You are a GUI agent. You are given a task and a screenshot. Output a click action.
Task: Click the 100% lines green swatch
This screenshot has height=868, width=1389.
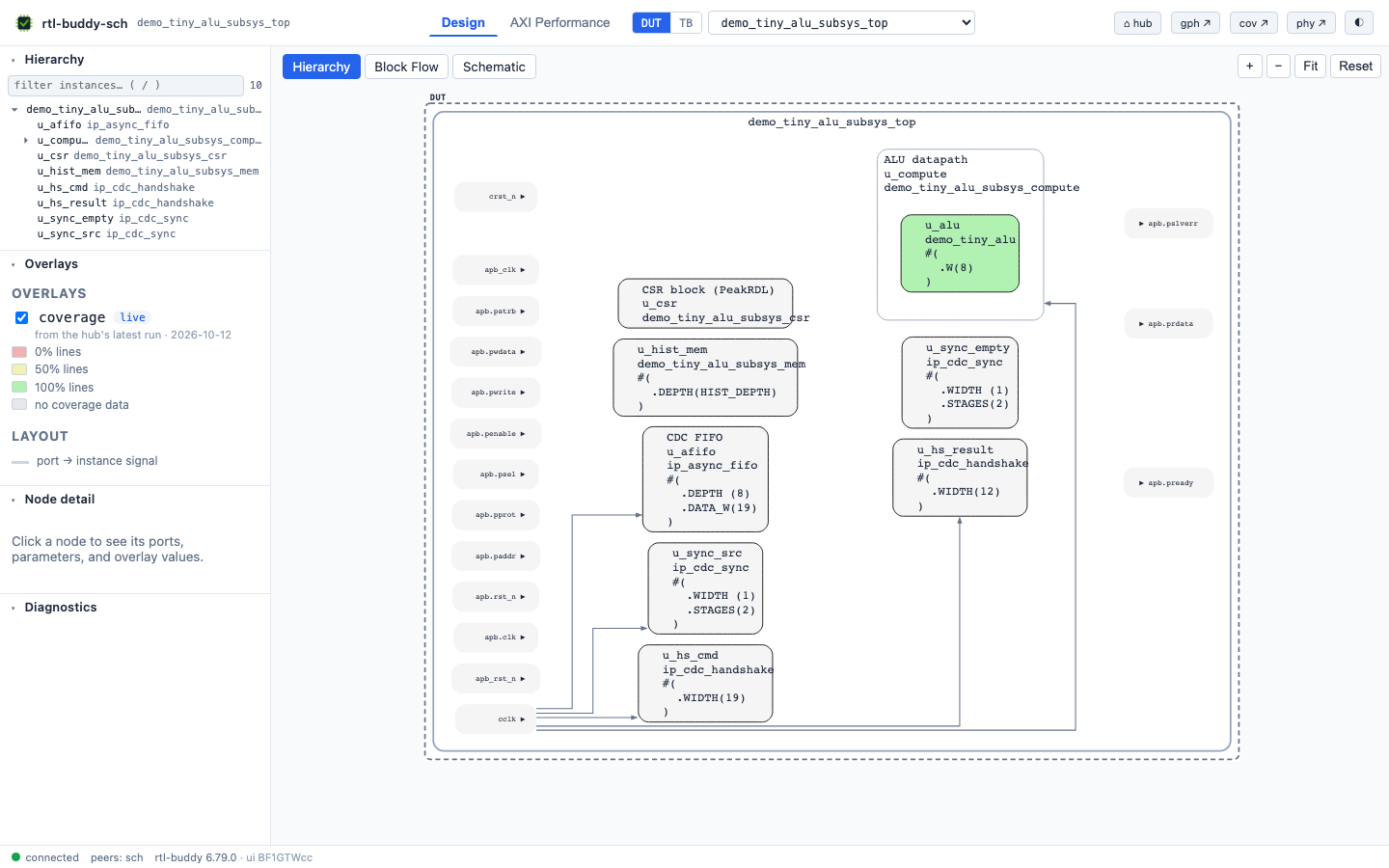[19, 388]
